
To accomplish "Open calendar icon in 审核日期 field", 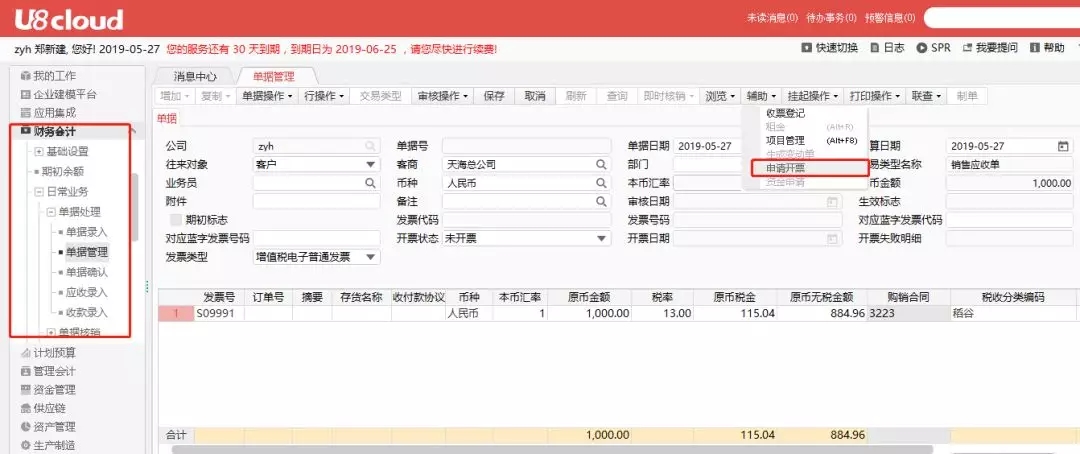I will (x=832, y=202).
